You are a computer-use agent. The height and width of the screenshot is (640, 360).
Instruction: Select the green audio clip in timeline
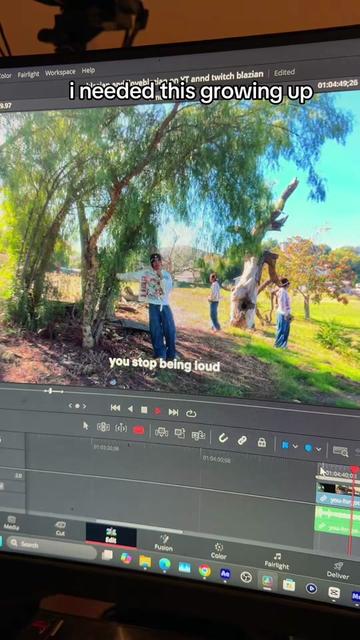pos(337,520)
